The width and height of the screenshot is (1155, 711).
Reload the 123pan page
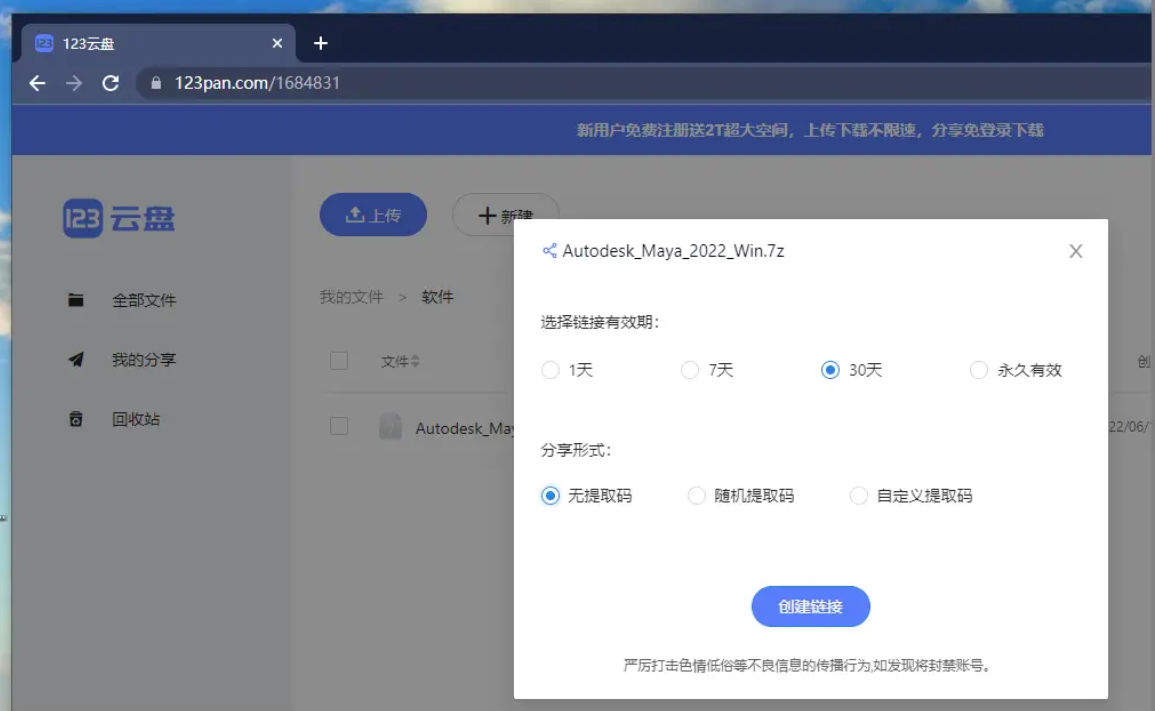(110, 83)
